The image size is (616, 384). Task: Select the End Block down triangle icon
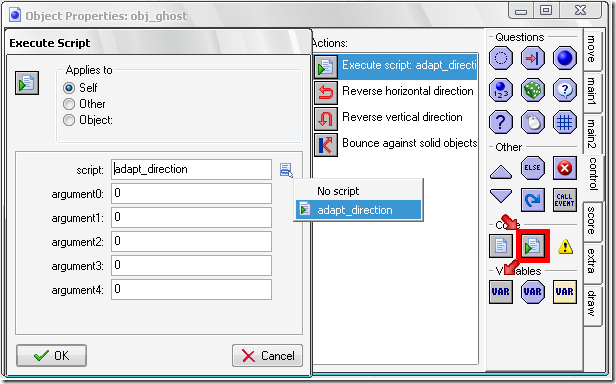[501, 195]
